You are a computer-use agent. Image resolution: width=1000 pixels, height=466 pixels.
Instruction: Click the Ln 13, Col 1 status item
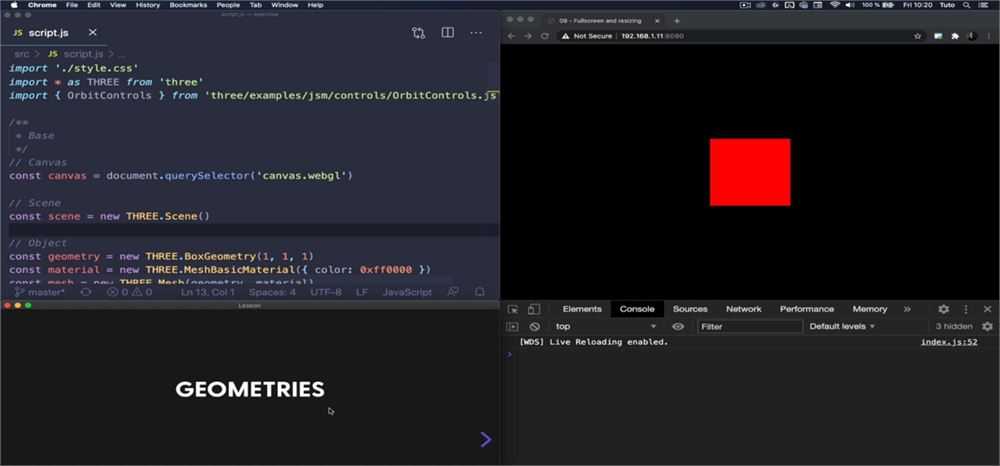[x=208, y=292]
